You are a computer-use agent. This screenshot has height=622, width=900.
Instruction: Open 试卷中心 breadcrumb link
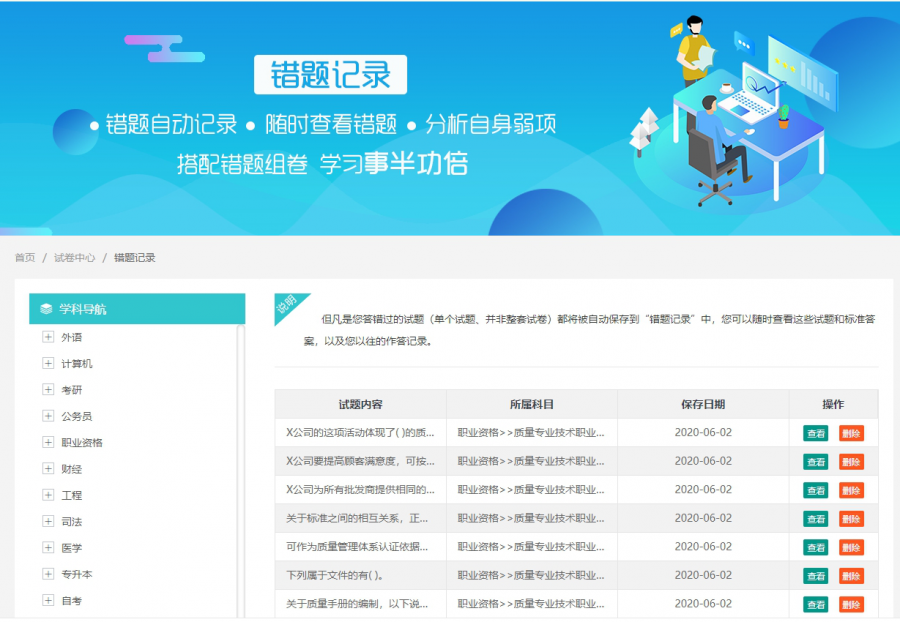point(74,257)
